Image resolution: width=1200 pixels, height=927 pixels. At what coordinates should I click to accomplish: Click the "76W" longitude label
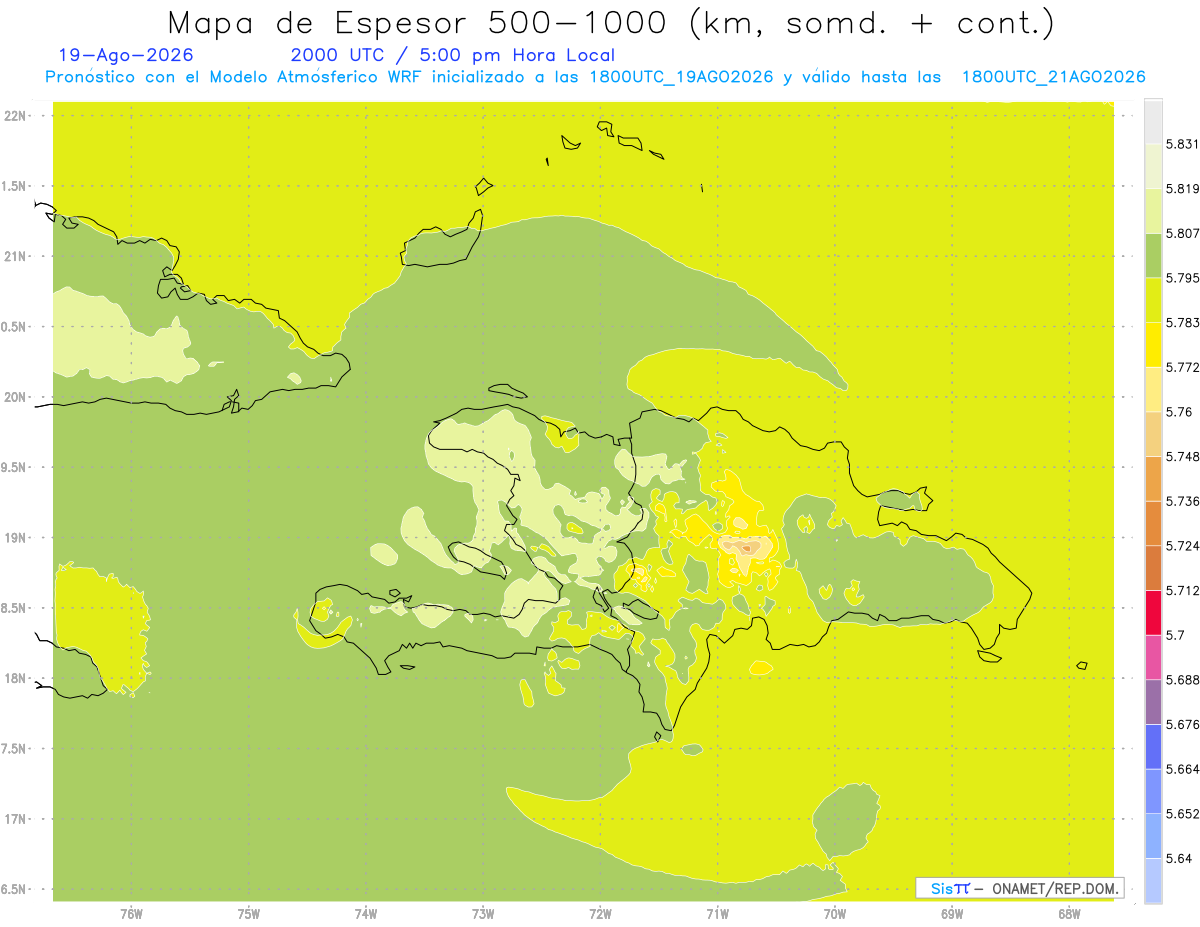pyautogui.click(x=131, y=914)
